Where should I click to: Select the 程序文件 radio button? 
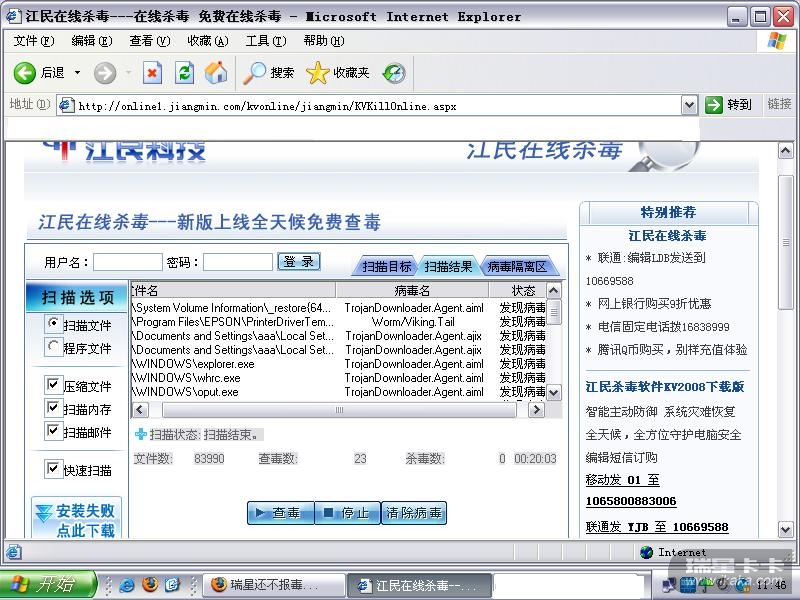53,346
